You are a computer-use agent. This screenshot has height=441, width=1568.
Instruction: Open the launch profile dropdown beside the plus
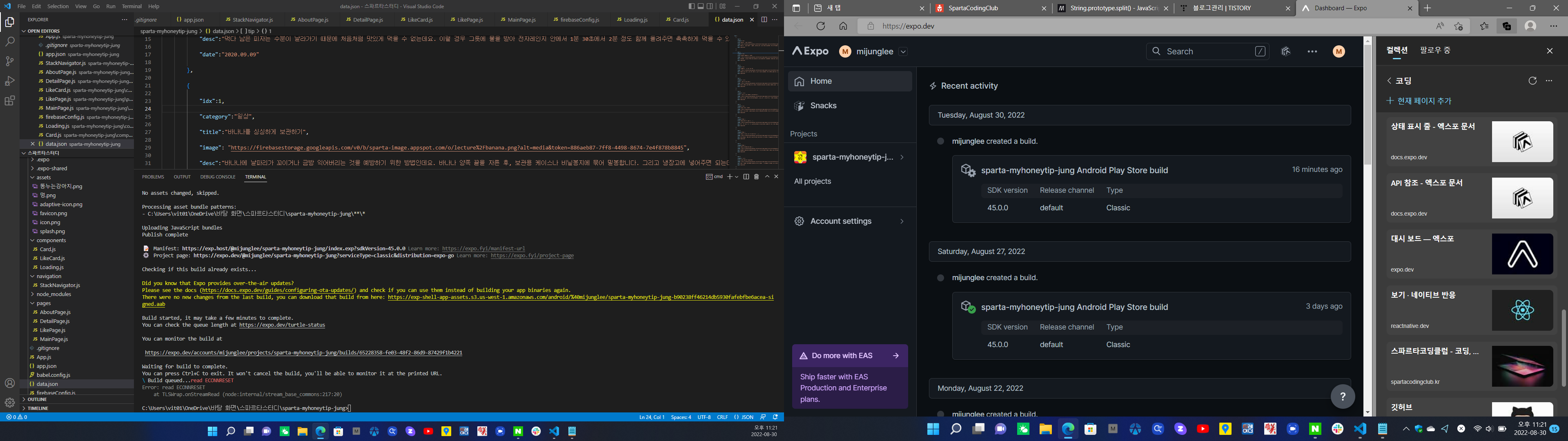pos(737,177)
